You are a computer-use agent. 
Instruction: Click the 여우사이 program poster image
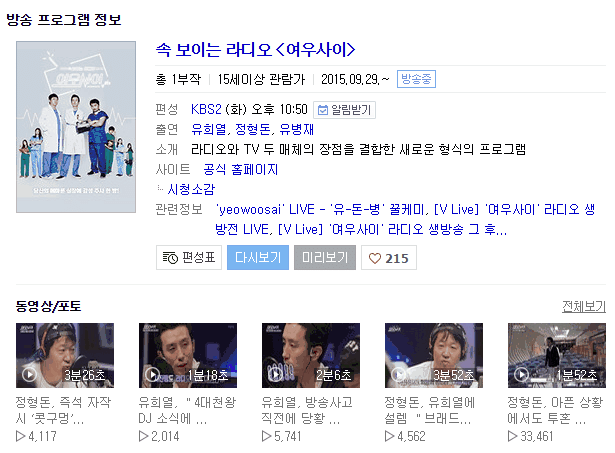[76, 127]
